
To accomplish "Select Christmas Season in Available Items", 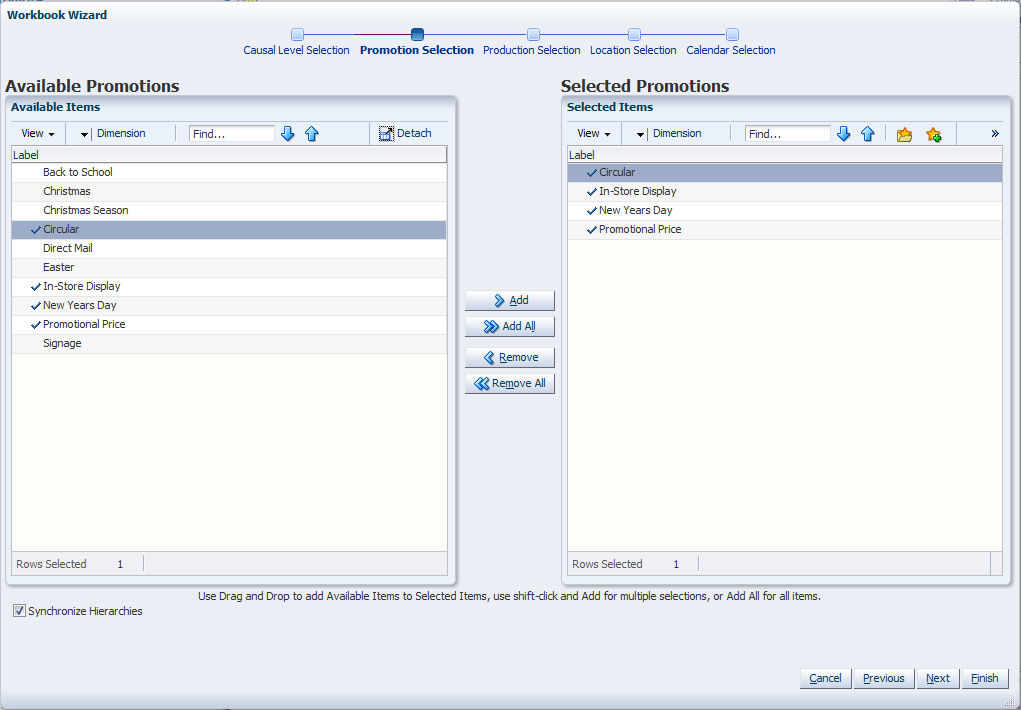I will pyautogui.click(x=229, y=210).
